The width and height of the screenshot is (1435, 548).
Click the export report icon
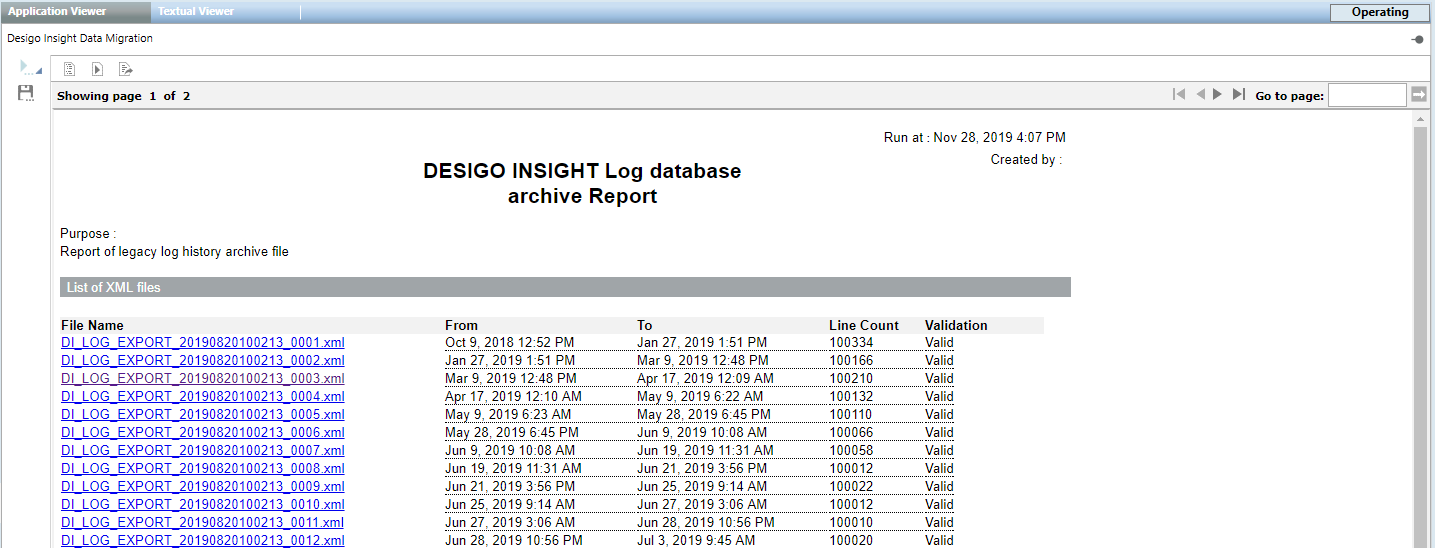click(x=126, y=69)
